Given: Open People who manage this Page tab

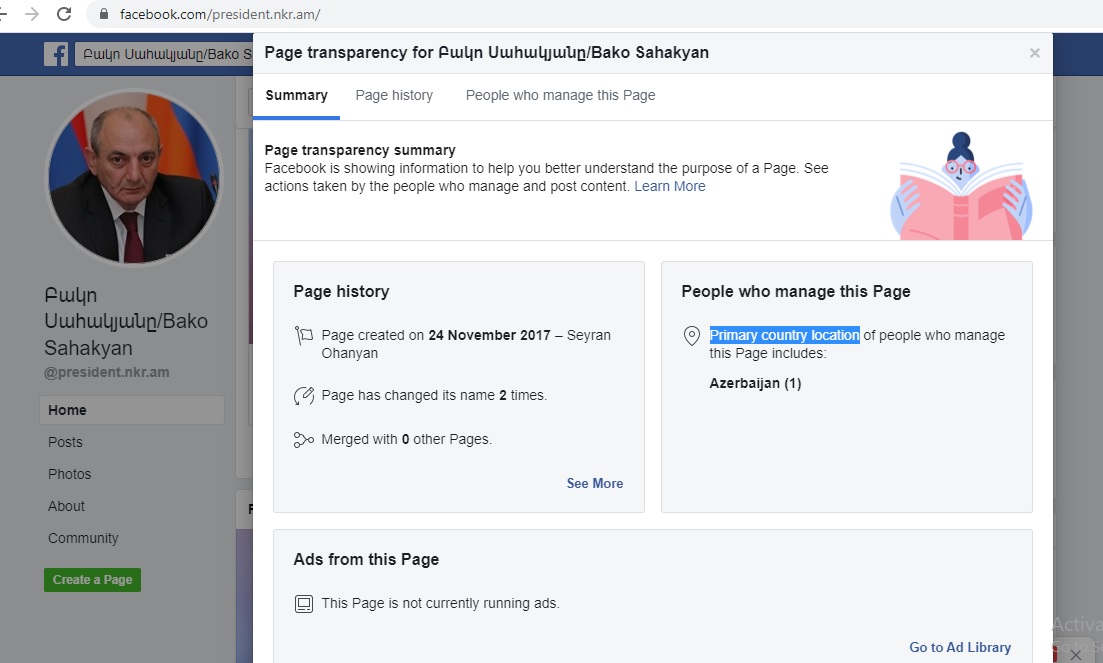Looking at the screenshot, I should [560, 96].
